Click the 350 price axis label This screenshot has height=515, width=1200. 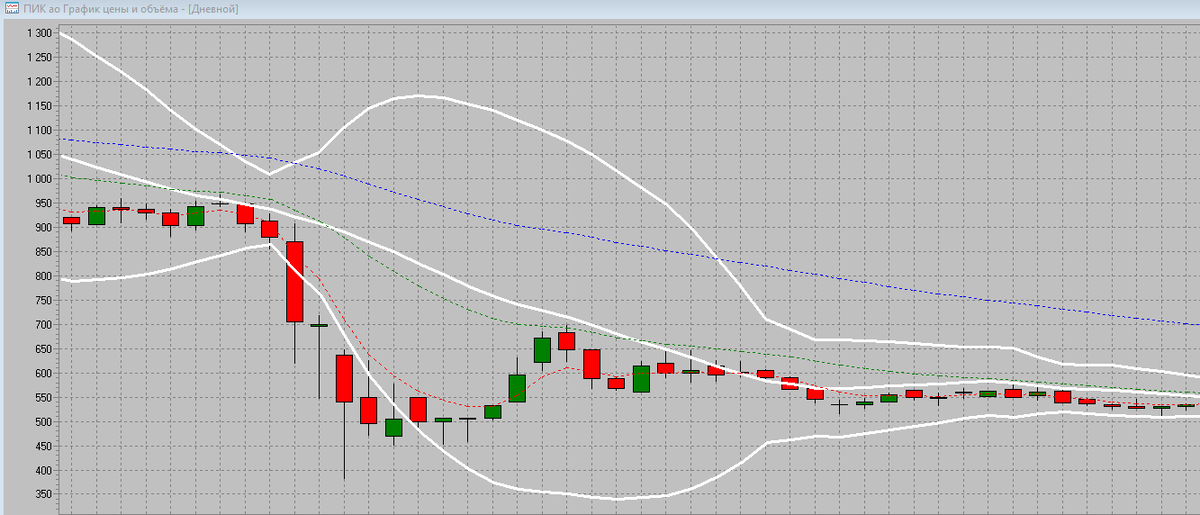coord(42,495)
